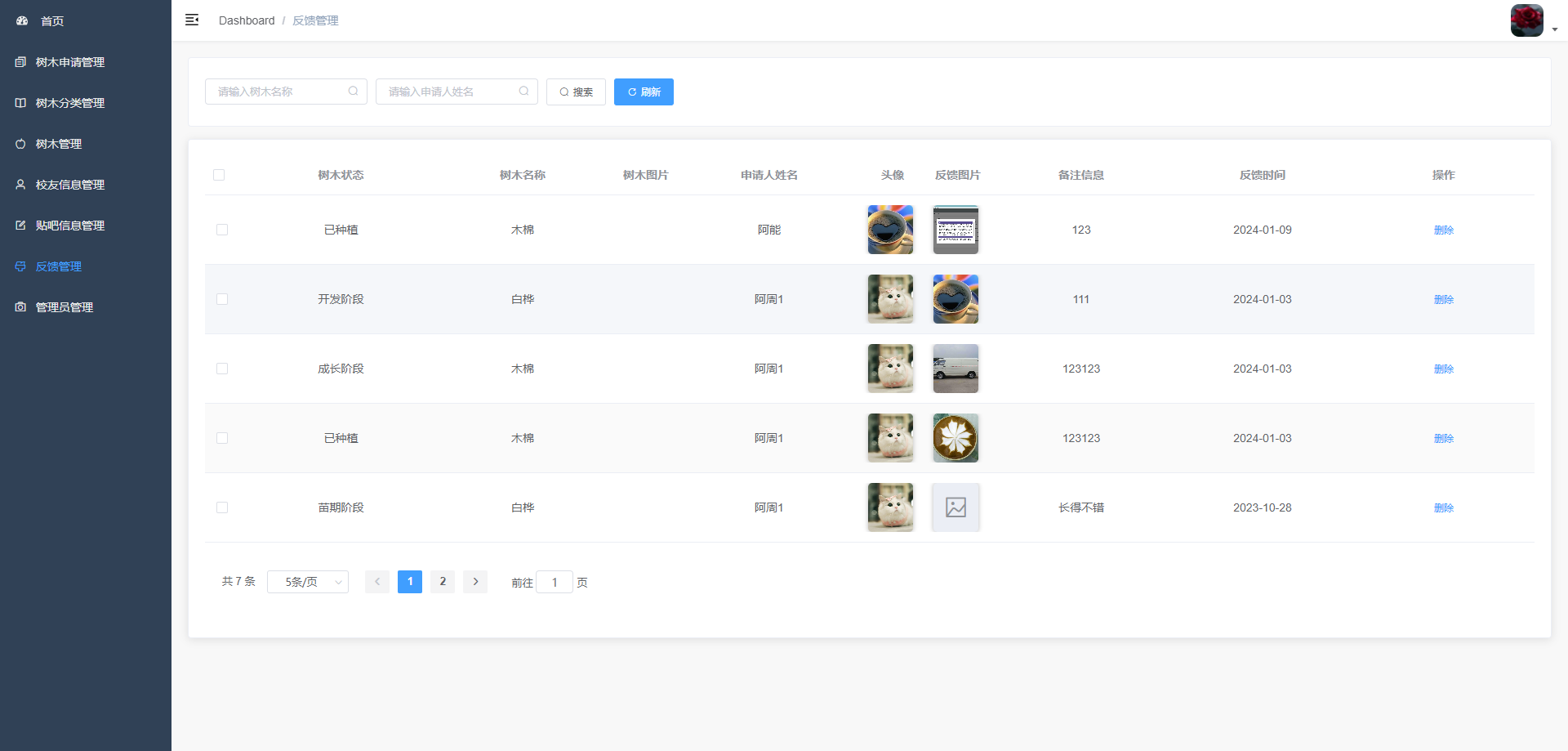Image resolution: width=1568 pixels, height=751 pixels.
Task: Select the 树木申请管理 sidebar icon
Action: point(20,61)
